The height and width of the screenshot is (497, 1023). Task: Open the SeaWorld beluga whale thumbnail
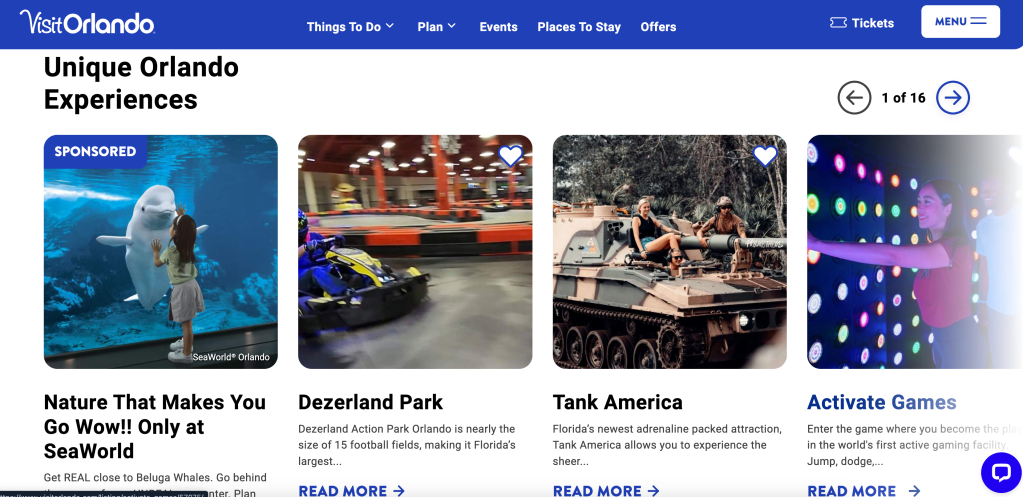coord(160,252)
